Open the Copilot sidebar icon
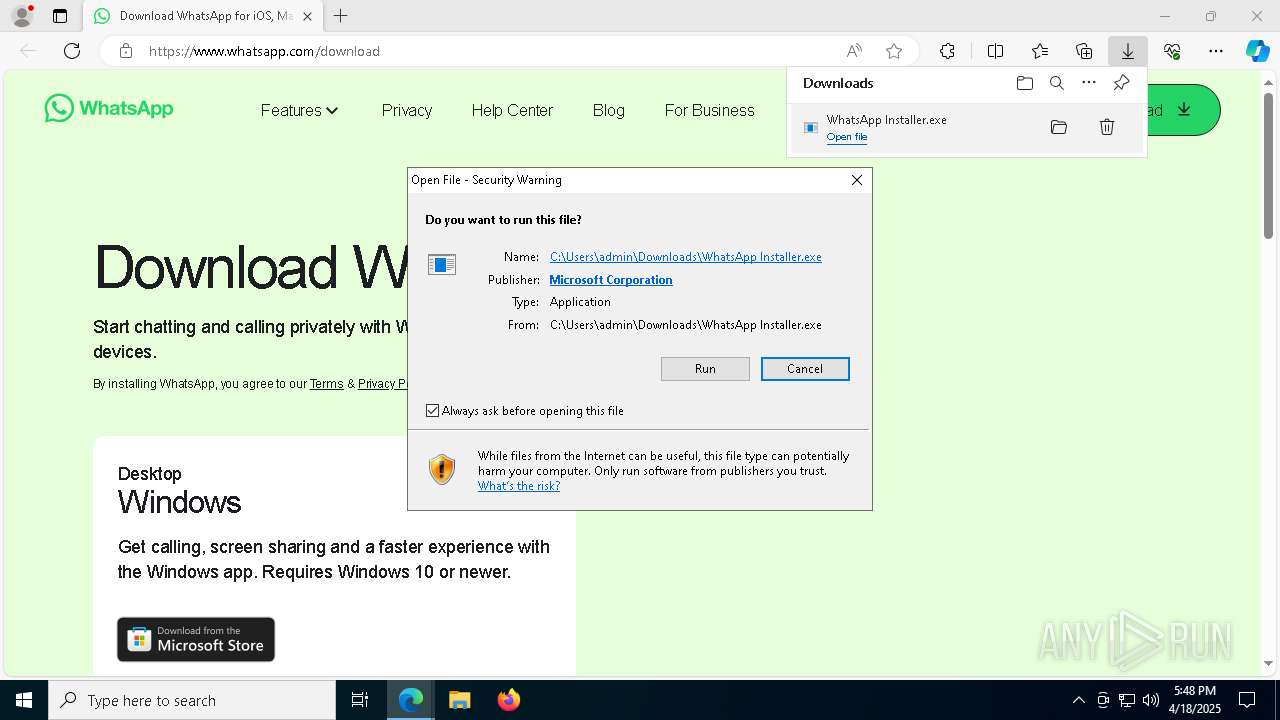The width and height of the screenshot is (1280, 720). (x=1257, y=51)
